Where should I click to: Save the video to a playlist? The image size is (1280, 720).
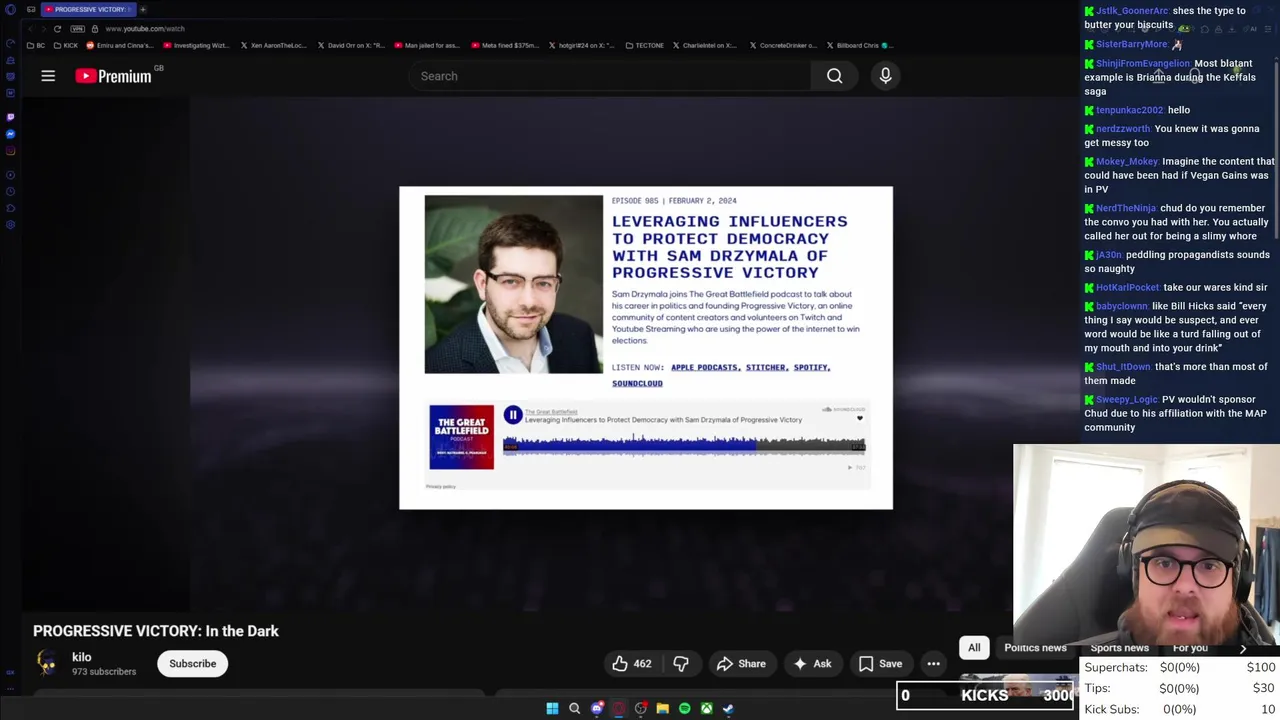click(x=880, y=664)
